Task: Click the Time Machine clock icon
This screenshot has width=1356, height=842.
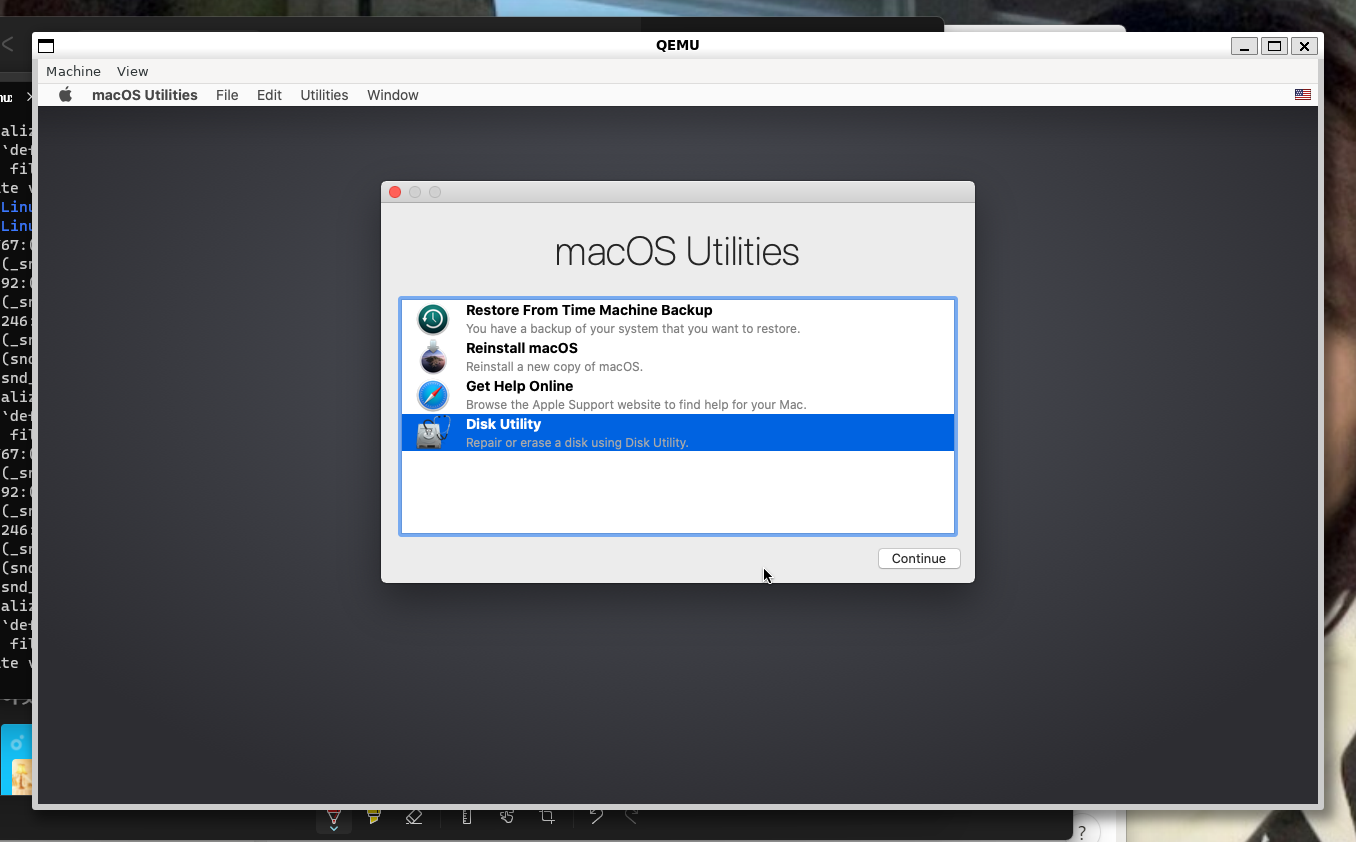Action: click(x=433, y=319)
